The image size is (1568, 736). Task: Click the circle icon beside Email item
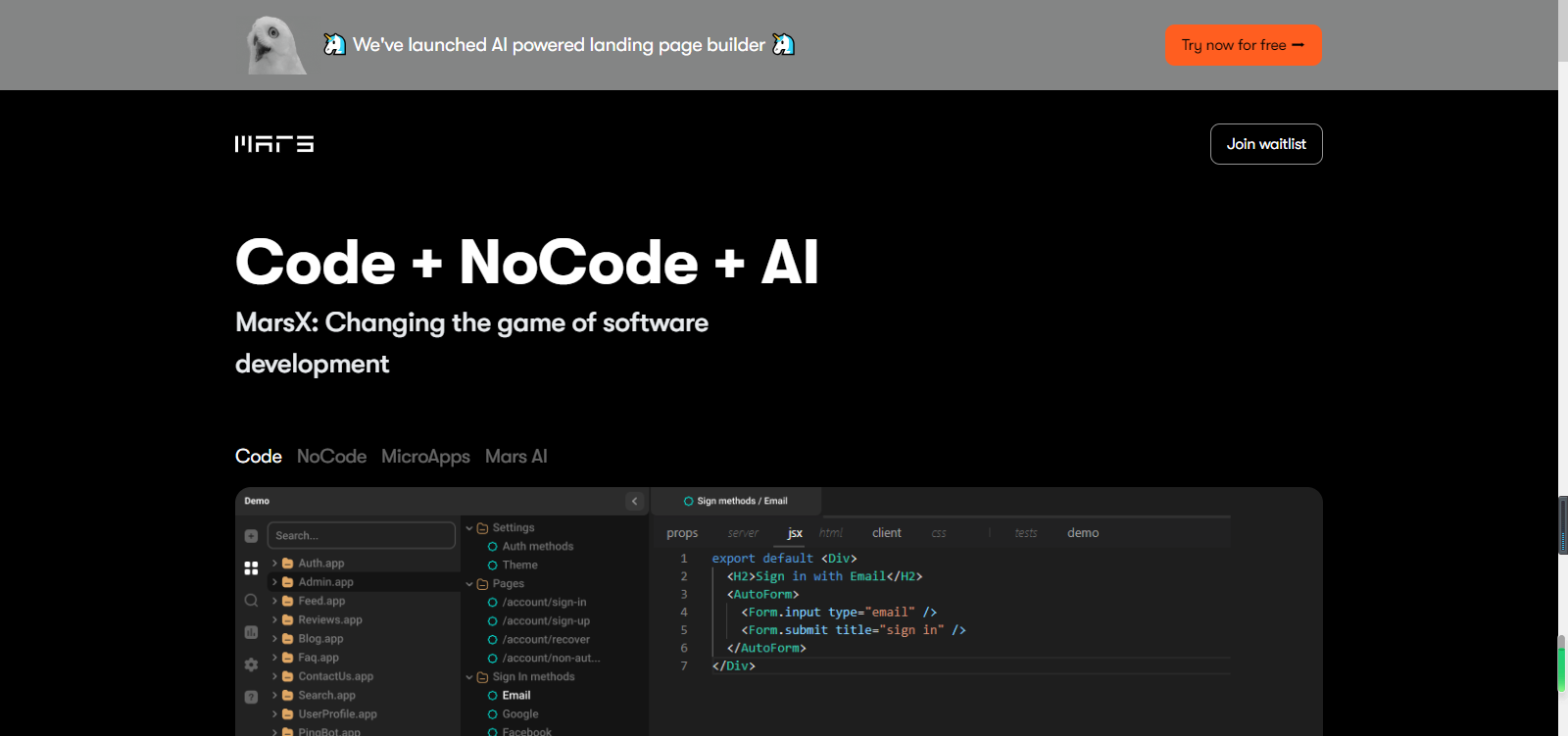(x=493, y=696)
